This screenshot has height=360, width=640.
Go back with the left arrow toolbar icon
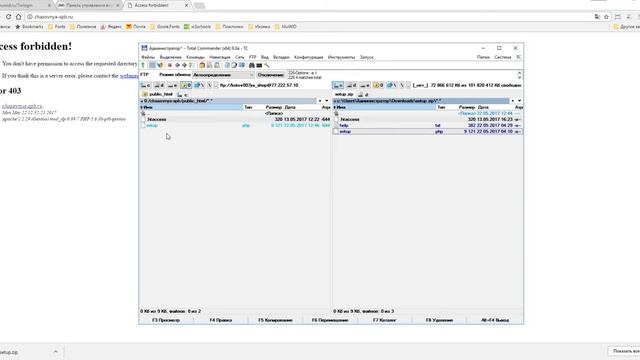click(177, 65)
